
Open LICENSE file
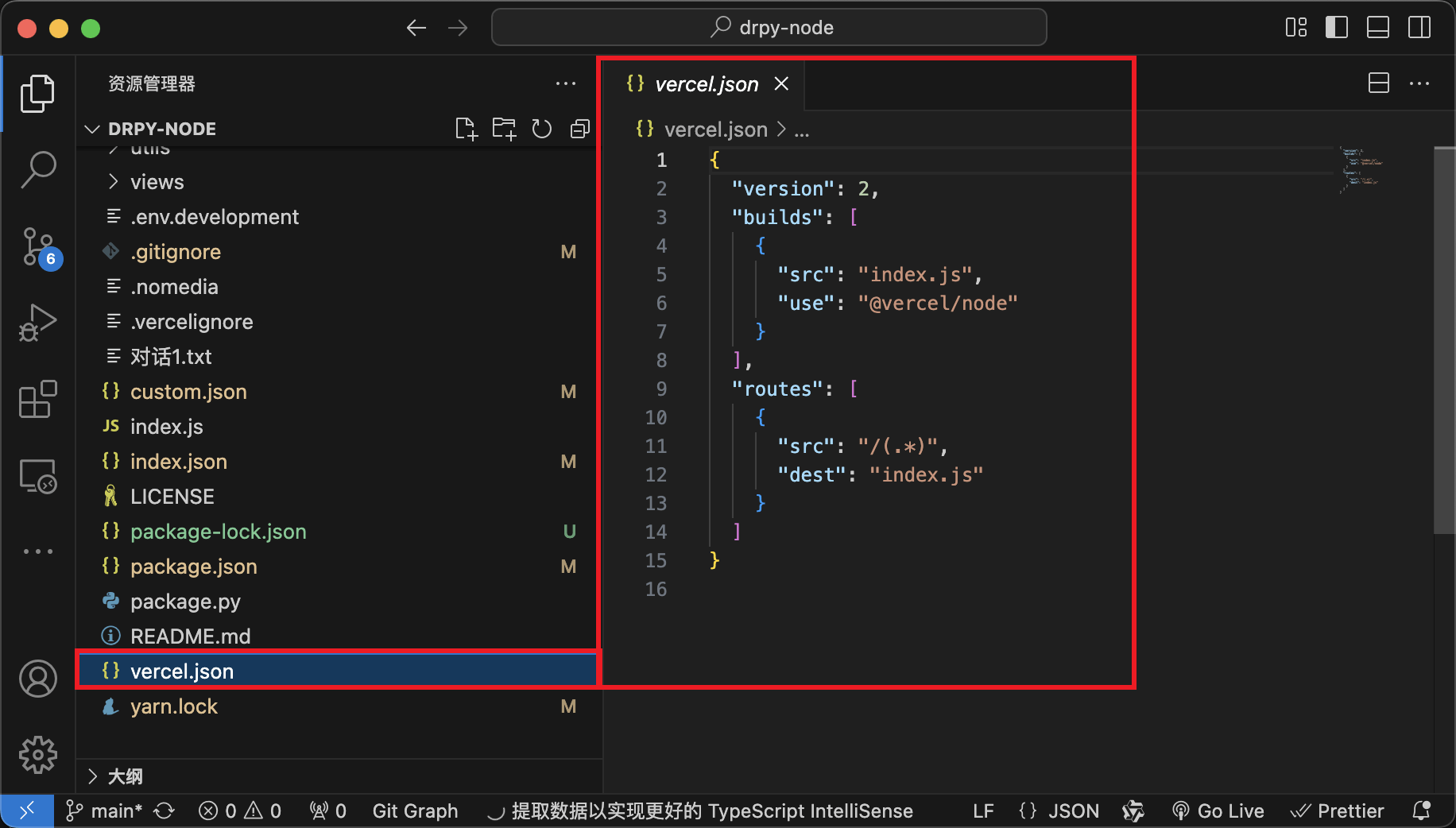click(x=339, y=497)
